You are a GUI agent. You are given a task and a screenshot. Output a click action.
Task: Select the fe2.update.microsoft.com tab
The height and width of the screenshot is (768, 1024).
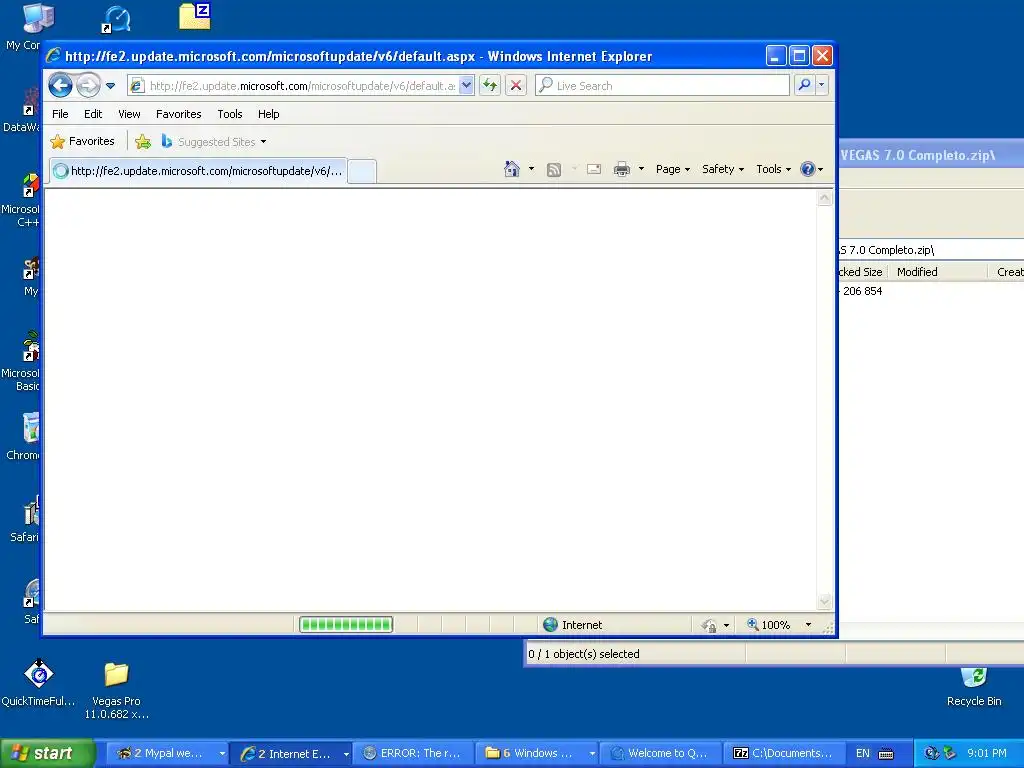point(198,171)
